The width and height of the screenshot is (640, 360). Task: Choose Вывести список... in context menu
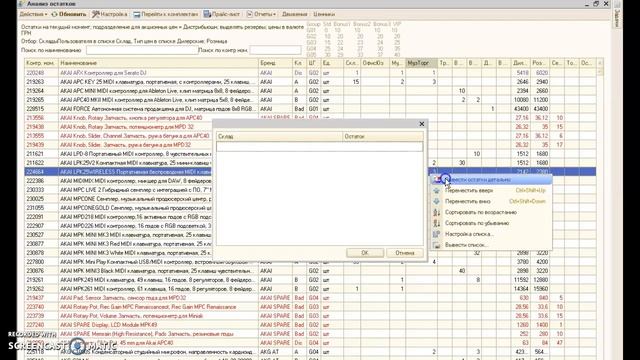(491, 245)
